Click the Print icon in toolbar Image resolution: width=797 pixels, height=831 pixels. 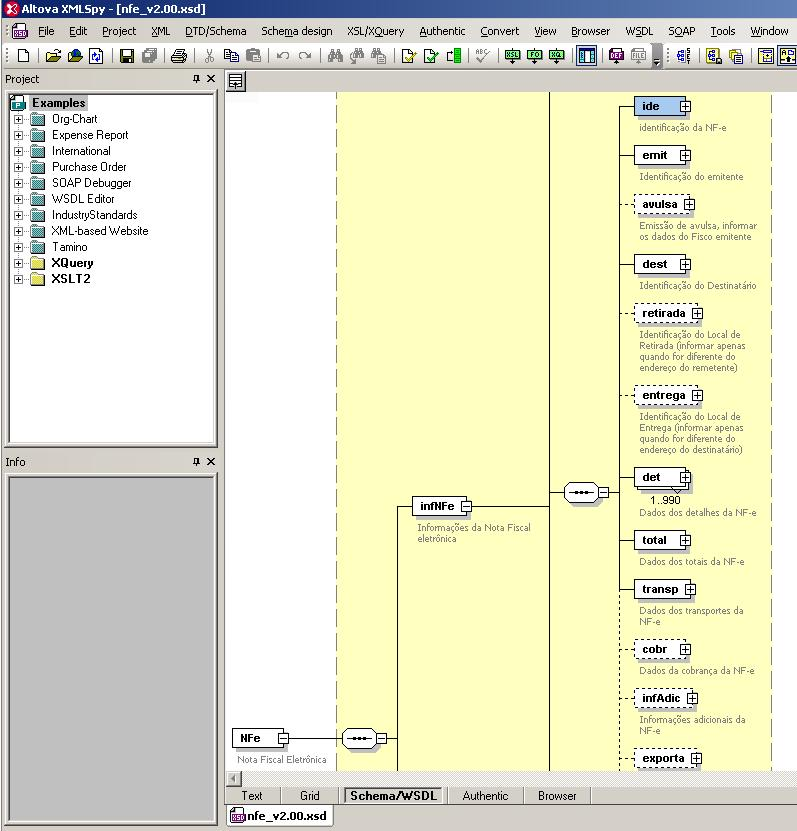(178, 57)
